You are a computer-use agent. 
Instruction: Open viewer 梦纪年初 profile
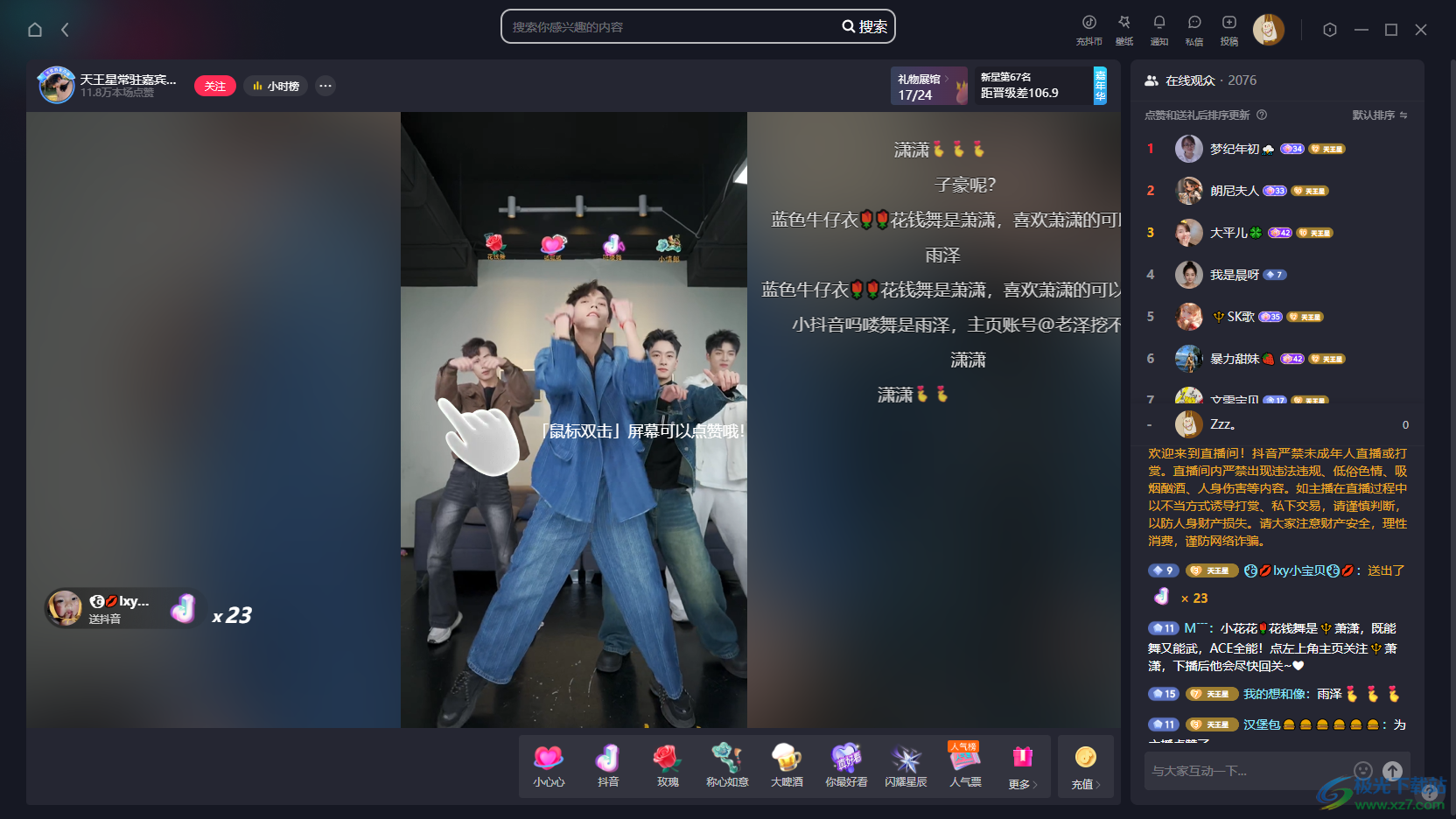pyautogui.click(x=1235, y=149)
